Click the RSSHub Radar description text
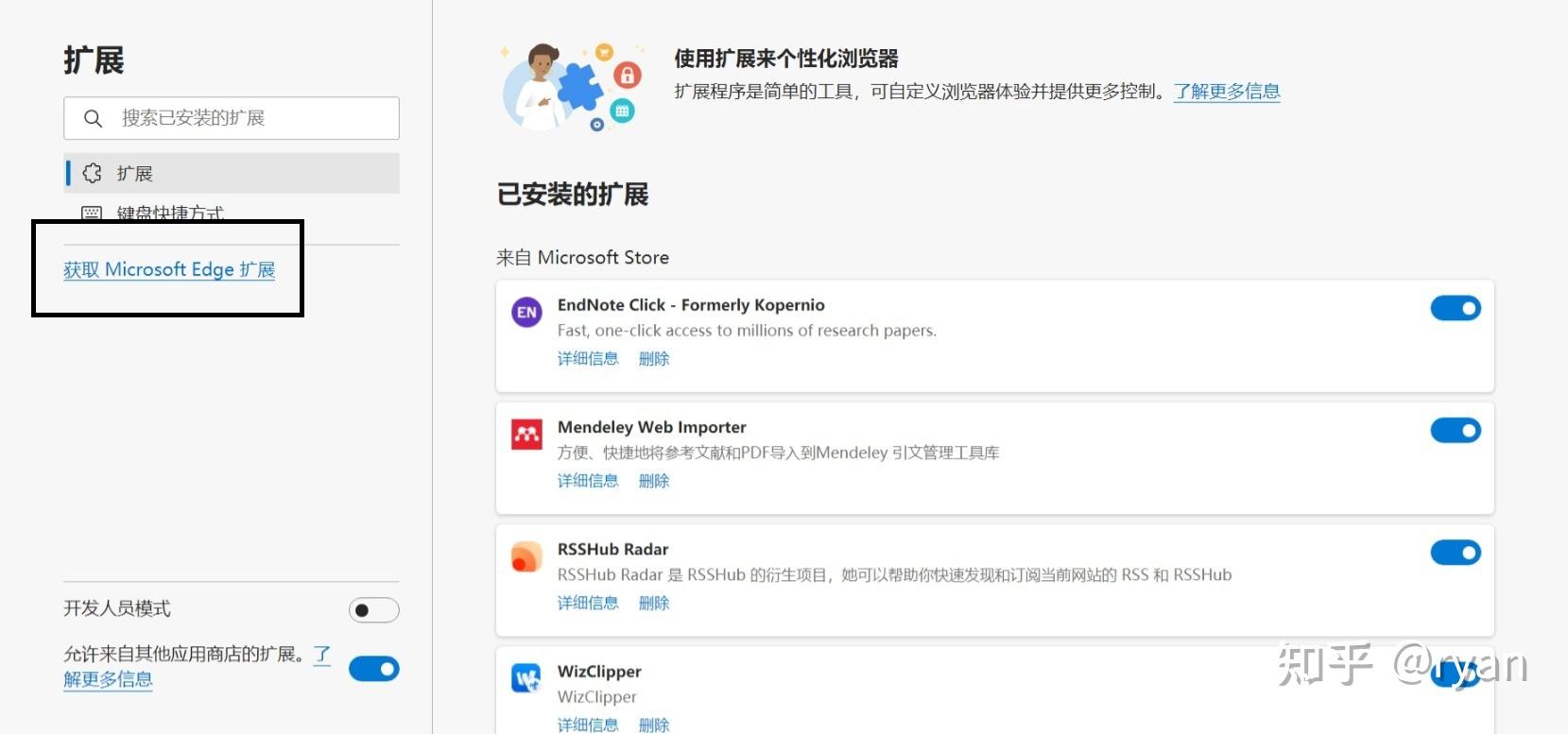 point(895,574)
